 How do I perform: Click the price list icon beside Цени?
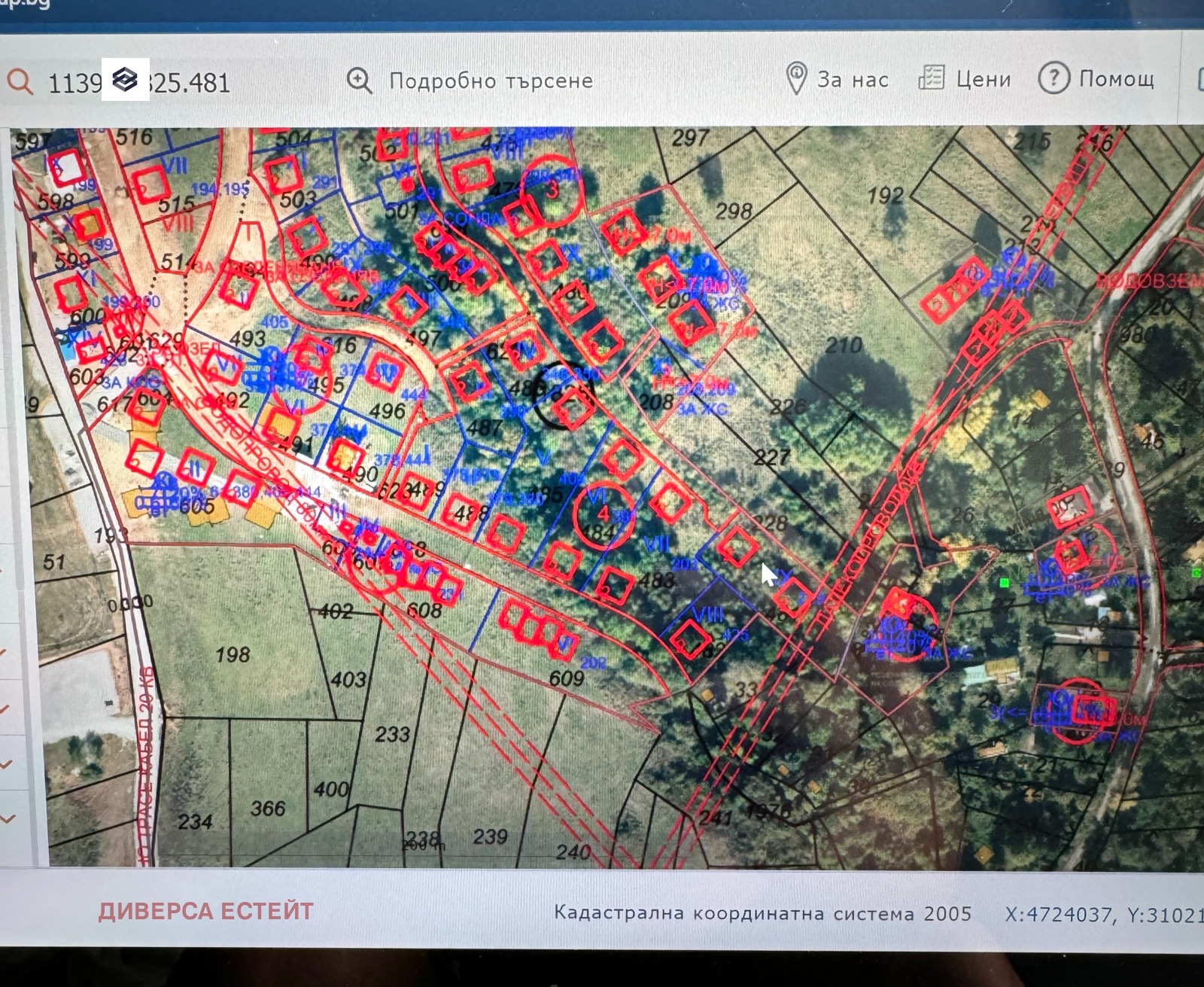click(x=931, y=78)
